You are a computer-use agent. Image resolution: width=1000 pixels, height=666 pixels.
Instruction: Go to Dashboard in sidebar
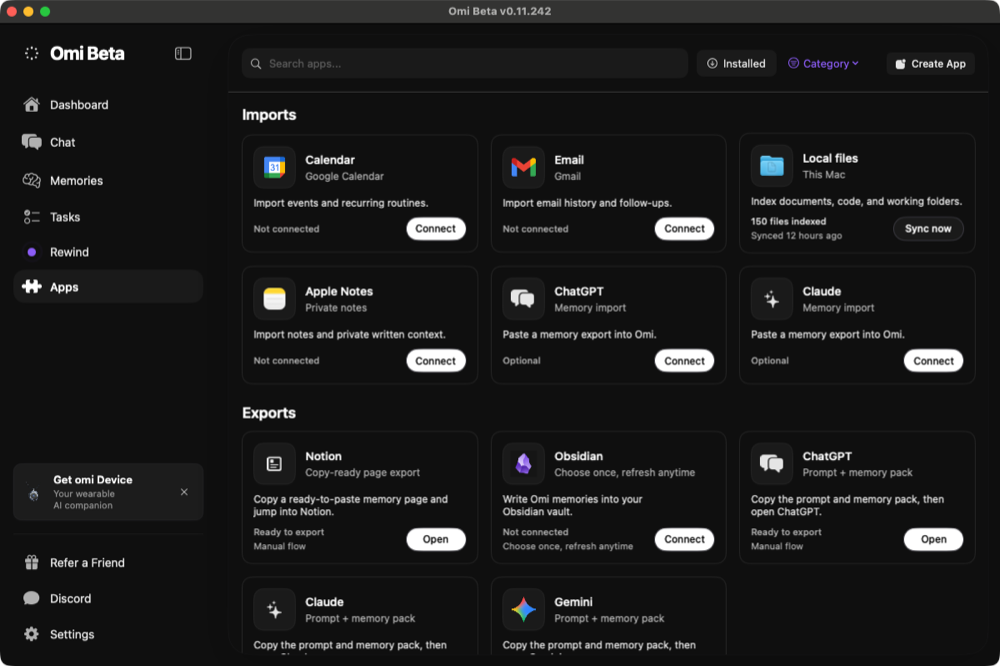(108, 105)
